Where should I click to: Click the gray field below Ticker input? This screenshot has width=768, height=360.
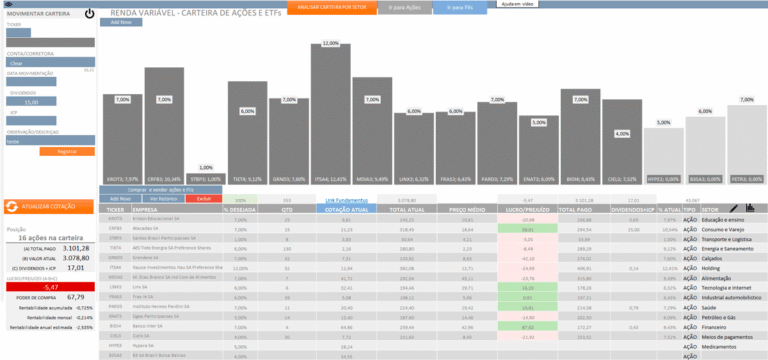click(50, 43)
